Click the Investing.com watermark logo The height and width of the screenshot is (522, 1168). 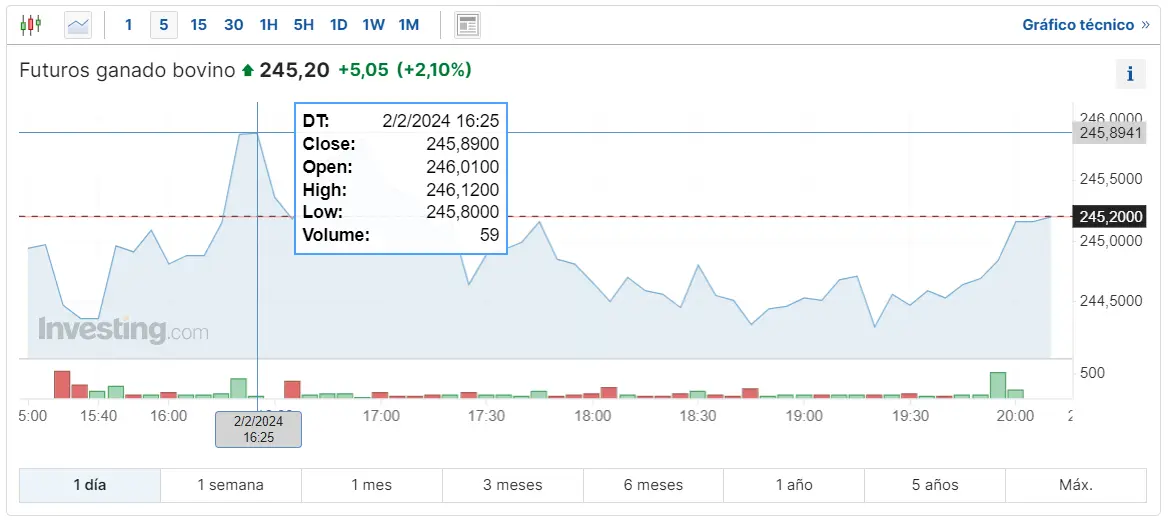click(x=123, y=330)
